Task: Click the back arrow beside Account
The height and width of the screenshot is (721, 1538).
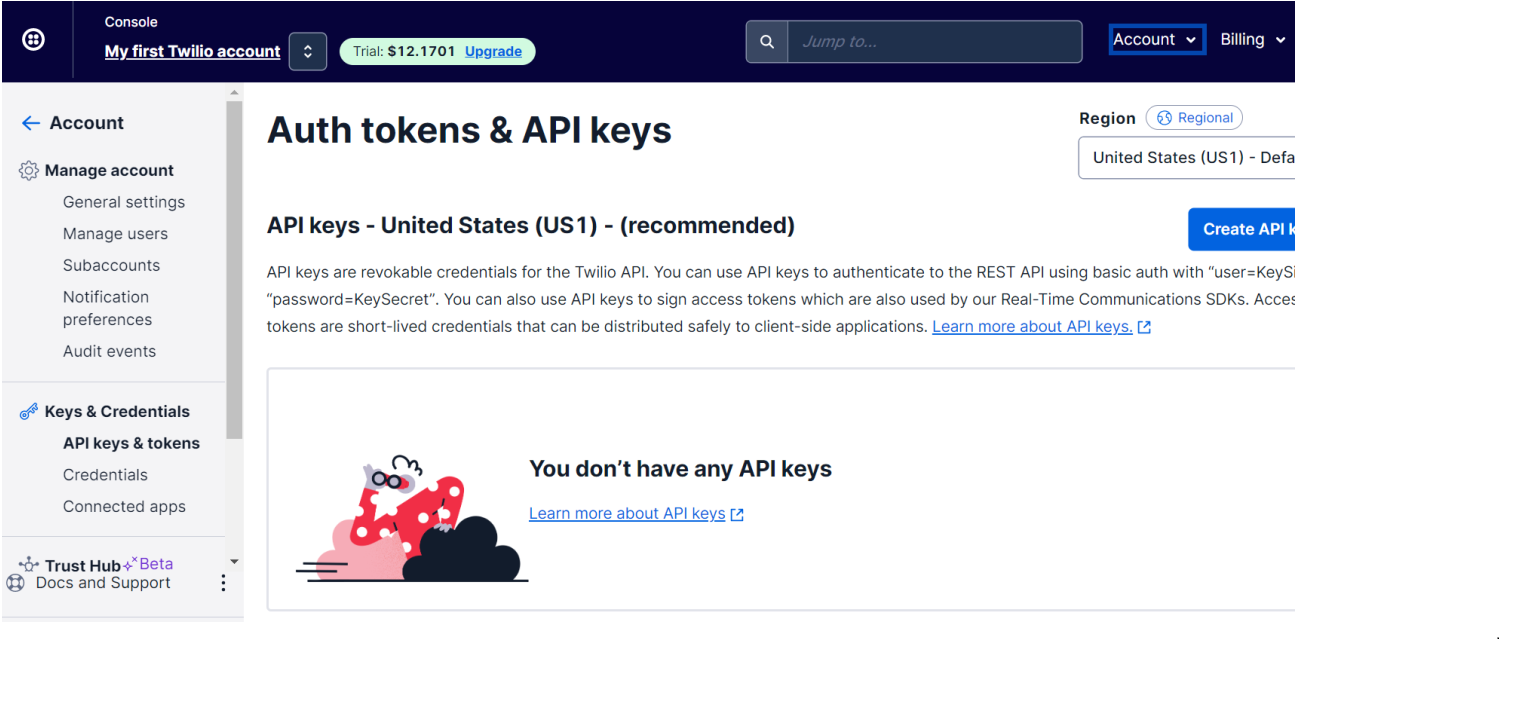Action: point(31,123)
